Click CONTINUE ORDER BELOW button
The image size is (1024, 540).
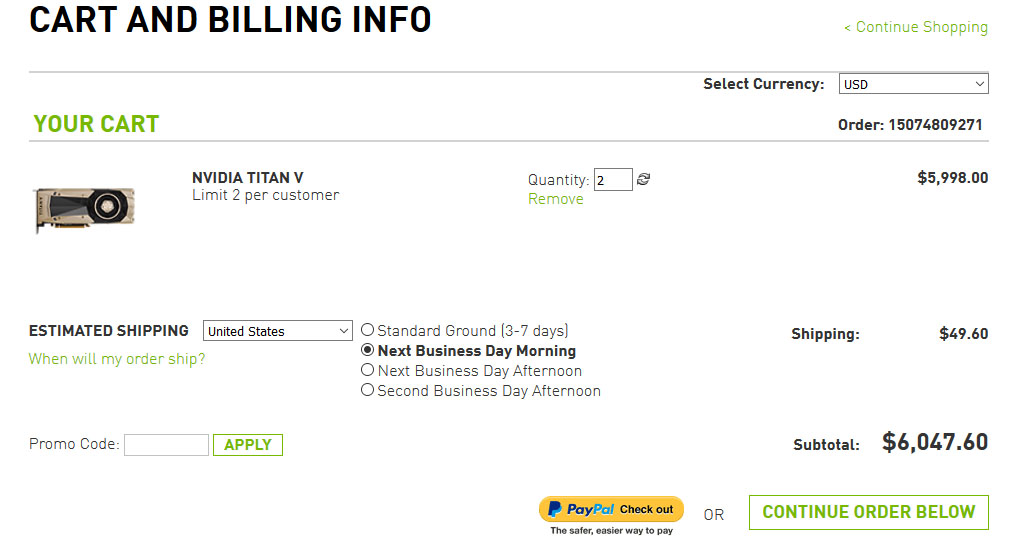point(868,512)
